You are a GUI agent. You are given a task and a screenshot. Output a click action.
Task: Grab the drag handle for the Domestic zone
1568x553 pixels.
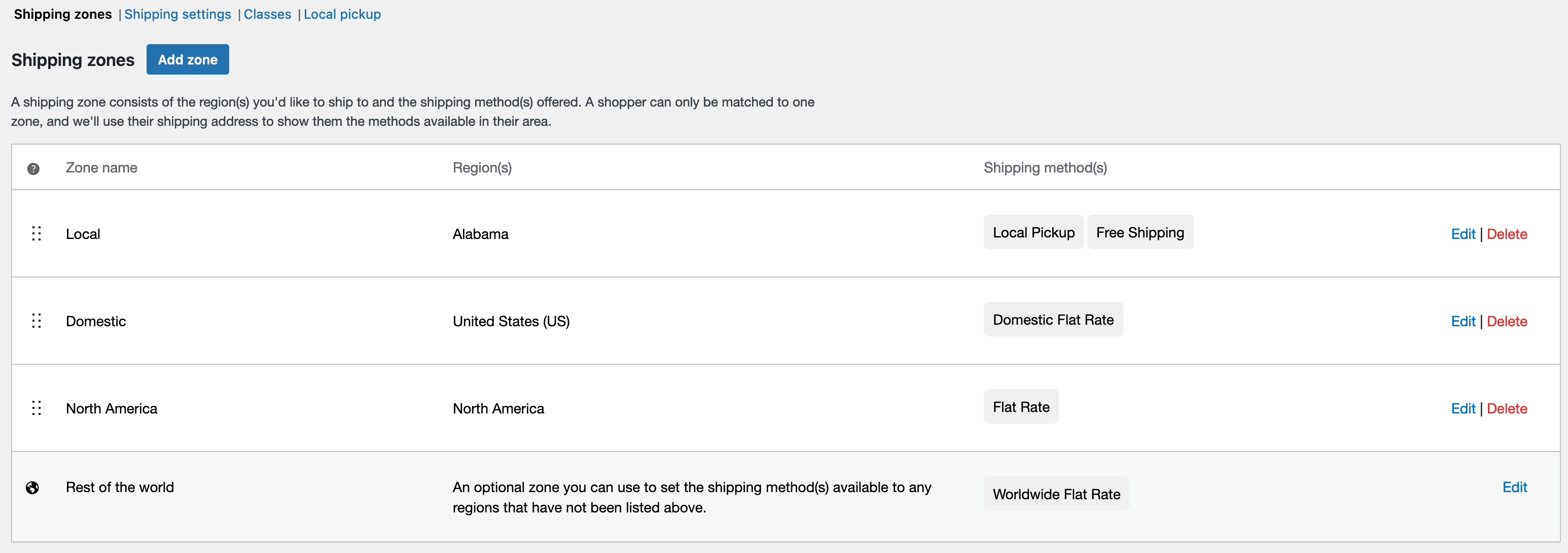point(37,321)
